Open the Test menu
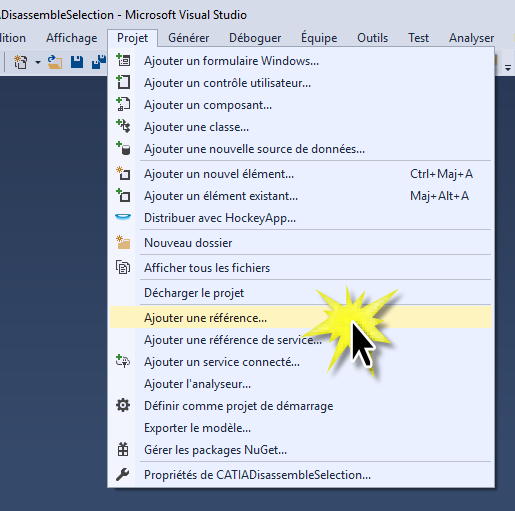This screenshot has width=515, height=511. 418,38
